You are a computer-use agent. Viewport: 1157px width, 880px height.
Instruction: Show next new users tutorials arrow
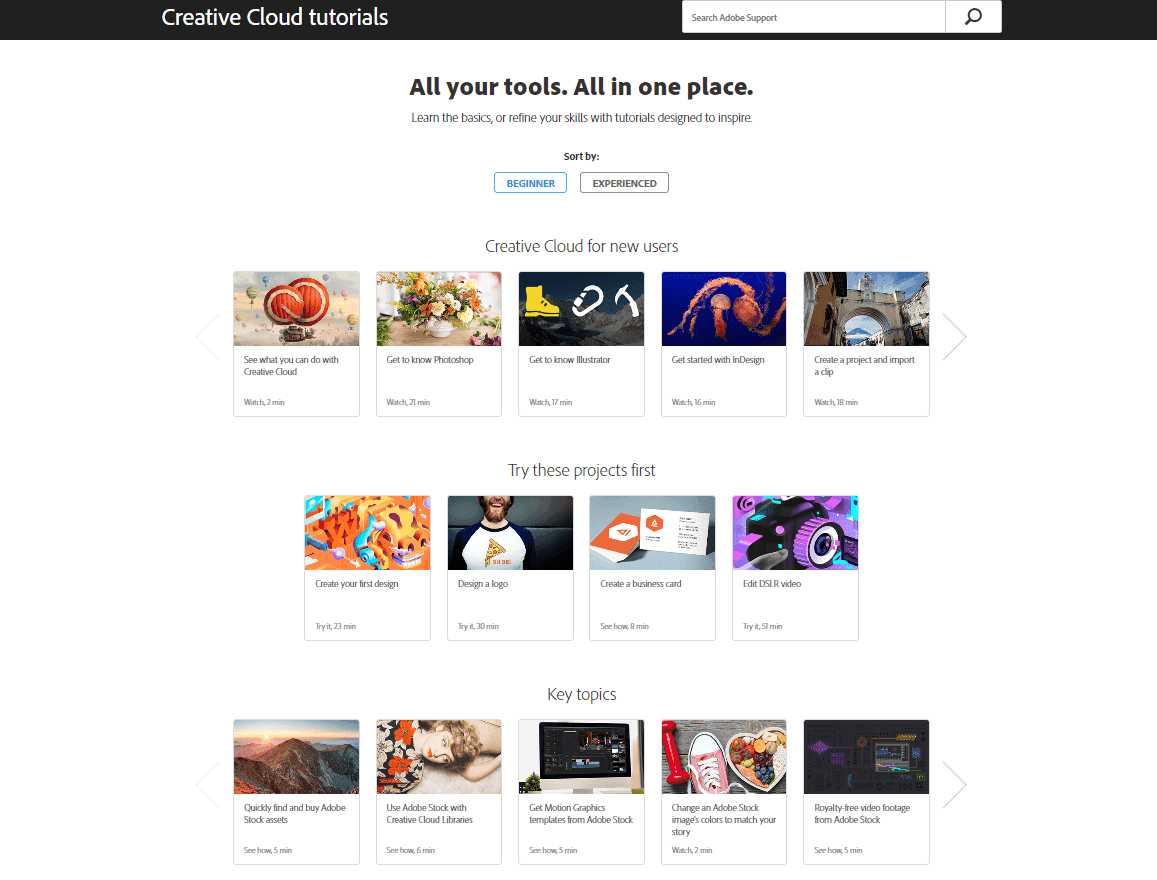coord(954,336)
